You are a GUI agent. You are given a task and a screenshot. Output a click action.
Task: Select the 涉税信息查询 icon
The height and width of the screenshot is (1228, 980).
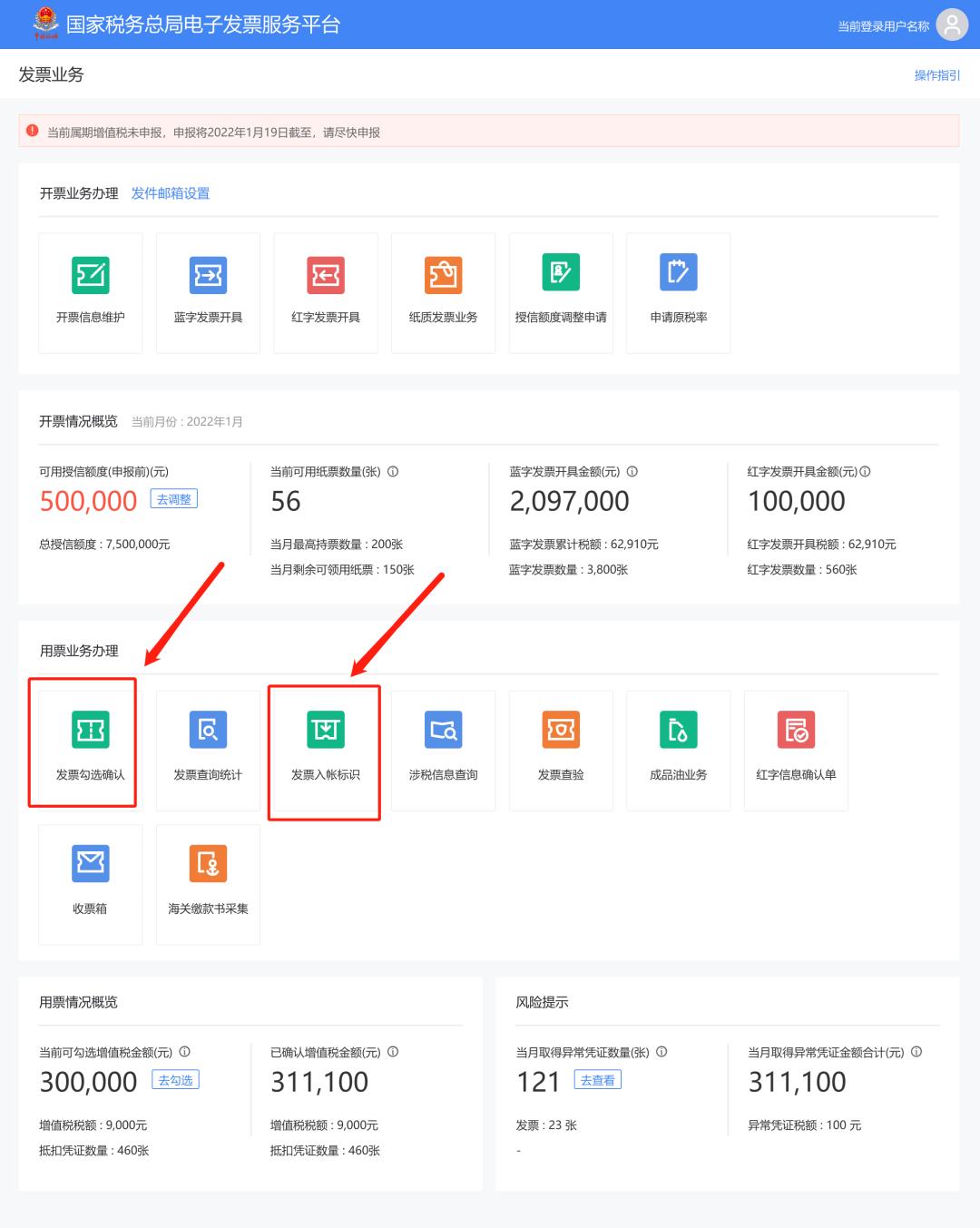coord(443,751)
